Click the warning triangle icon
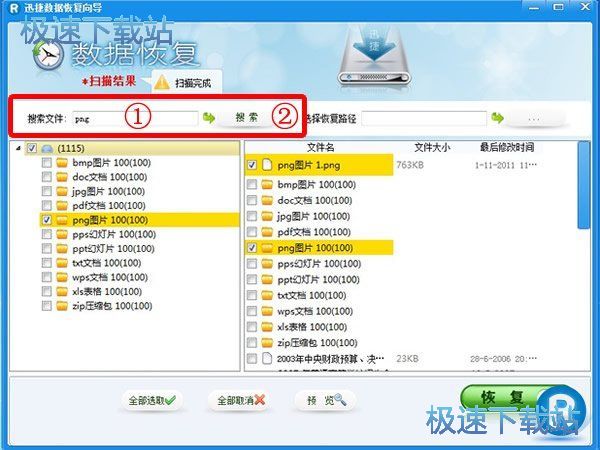This screenshot has height=450, width=600. [162, 82]
